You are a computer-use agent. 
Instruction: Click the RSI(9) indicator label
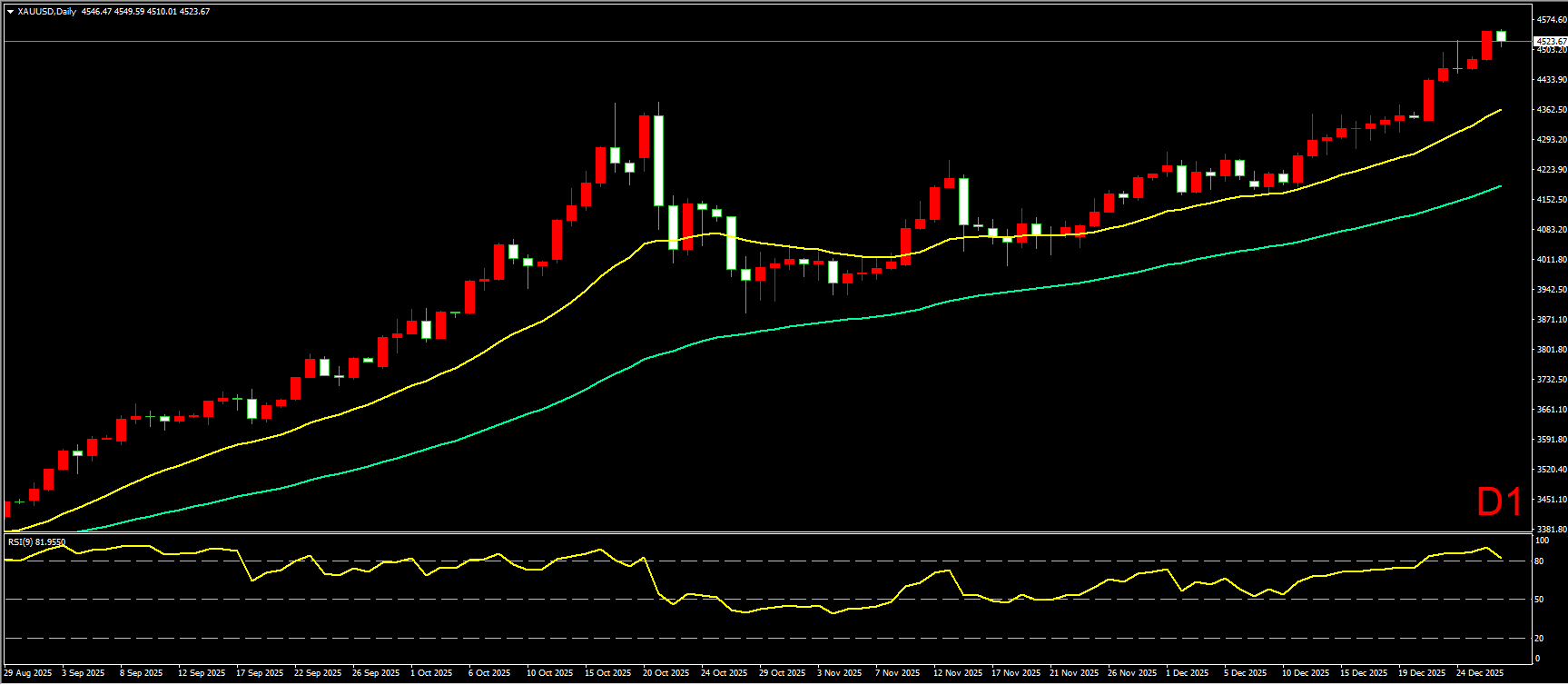(36, 541)
